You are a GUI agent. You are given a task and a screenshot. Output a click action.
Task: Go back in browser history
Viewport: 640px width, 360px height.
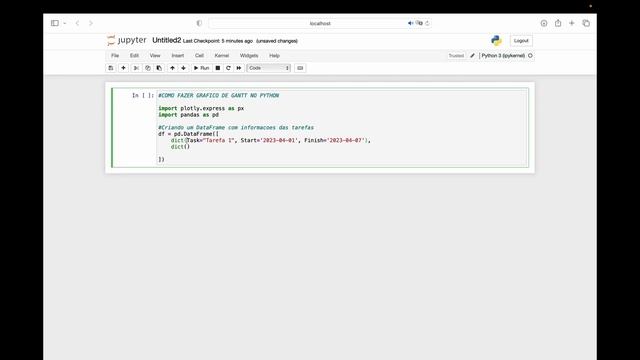pyautogui.click(x=77, y=23)
